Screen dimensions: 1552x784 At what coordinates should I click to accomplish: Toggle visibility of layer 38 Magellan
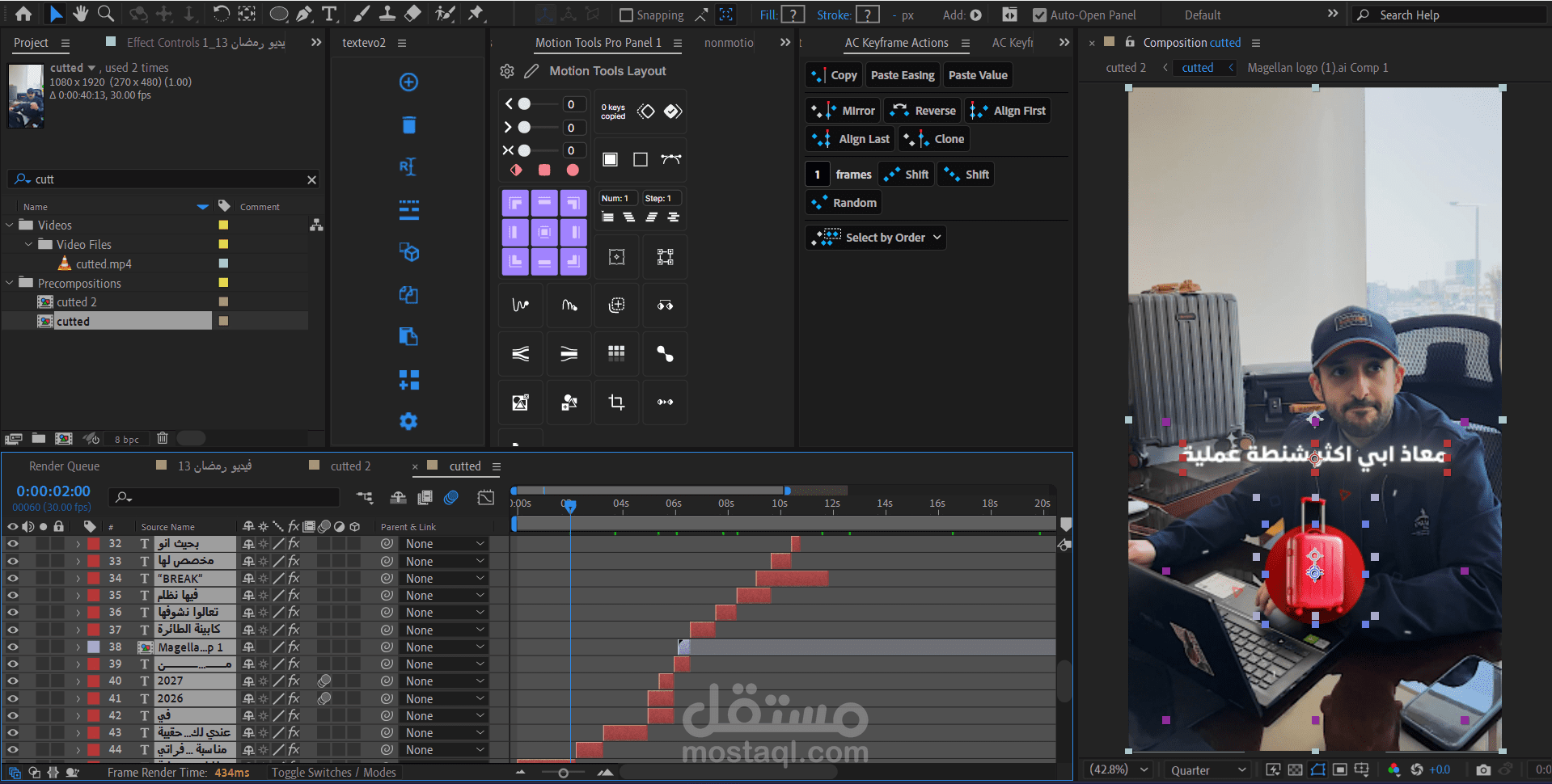point(13,647)
